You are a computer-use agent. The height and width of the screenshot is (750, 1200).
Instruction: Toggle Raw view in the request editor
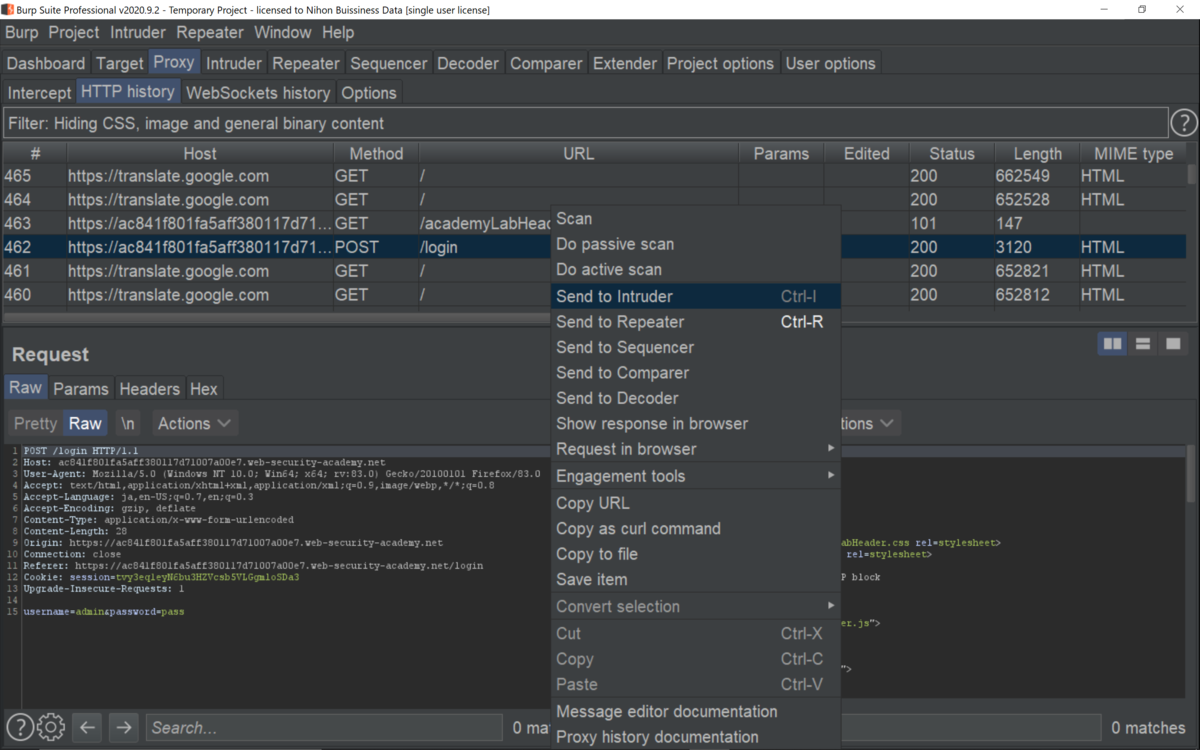tap(85, 423)
